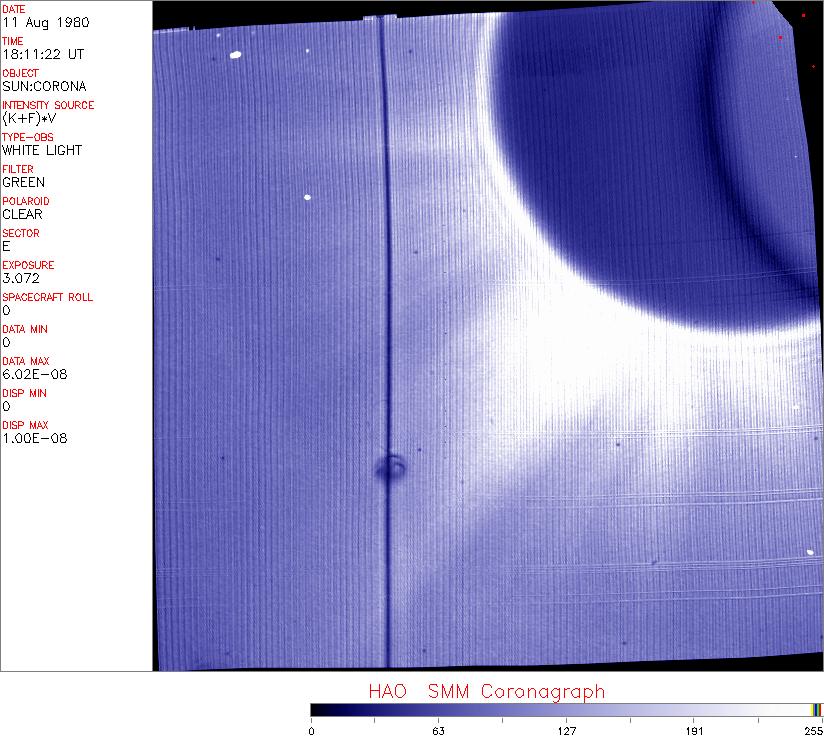Select the HAO SMM Coronagraph title
Screen dimensions: 824x736
tap(486, 691)
